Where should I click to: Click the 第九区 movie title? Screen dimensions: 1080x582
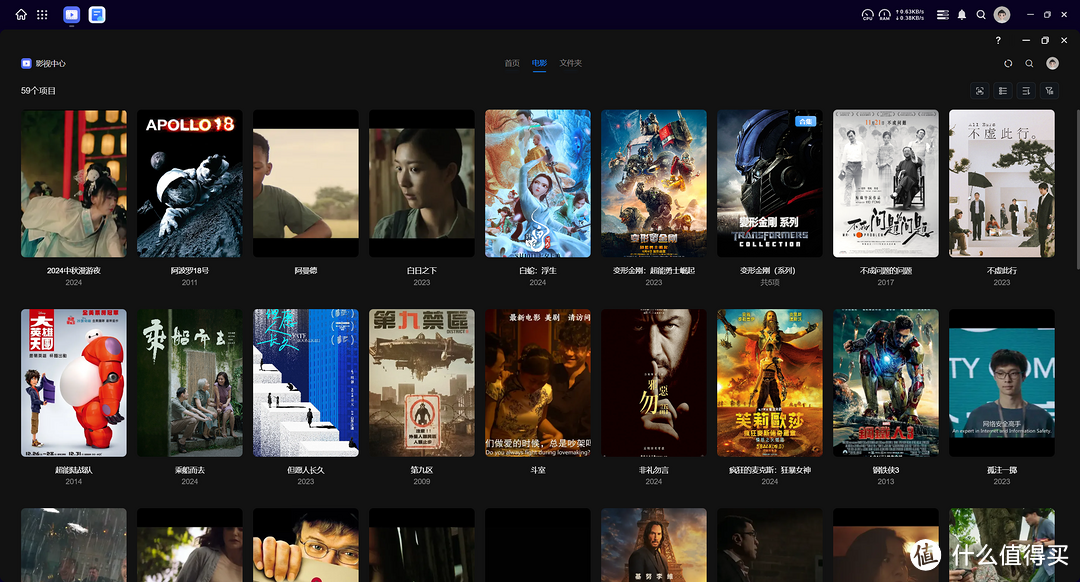pos(421,469)
